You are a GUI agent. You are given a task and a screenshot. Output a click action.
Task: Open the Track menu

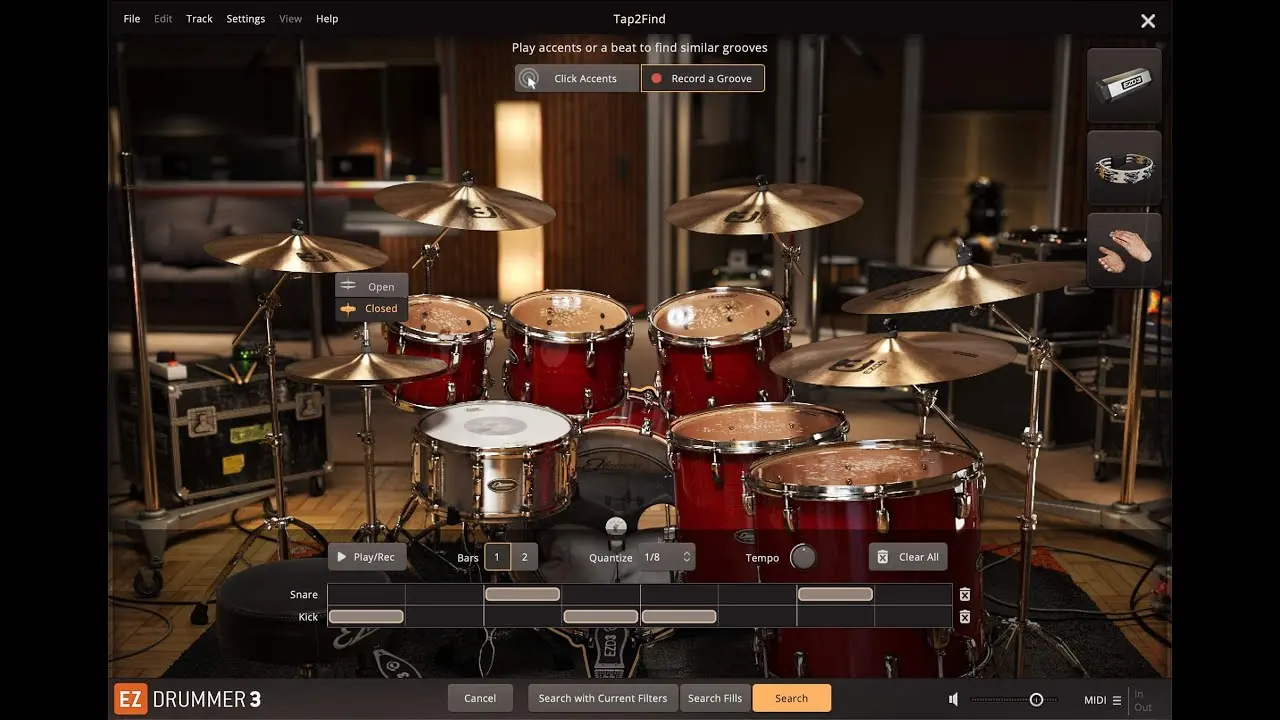[x=199, y=19]
